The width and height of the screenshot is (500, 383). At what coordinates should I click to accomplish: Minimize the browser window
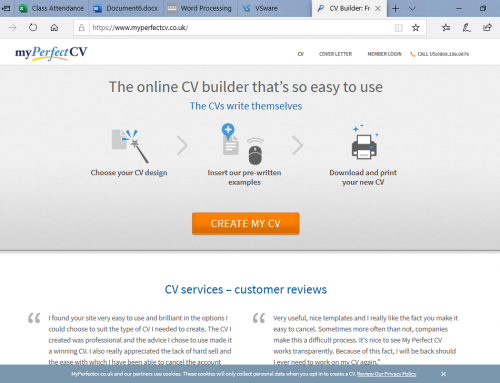point(459,8)
